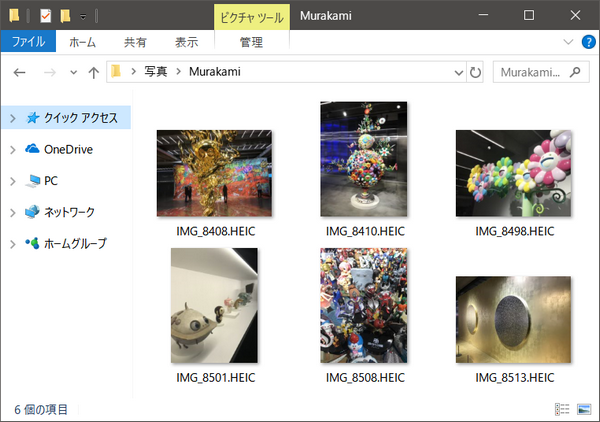Click the ネットワーク network icon

(32, 212)
